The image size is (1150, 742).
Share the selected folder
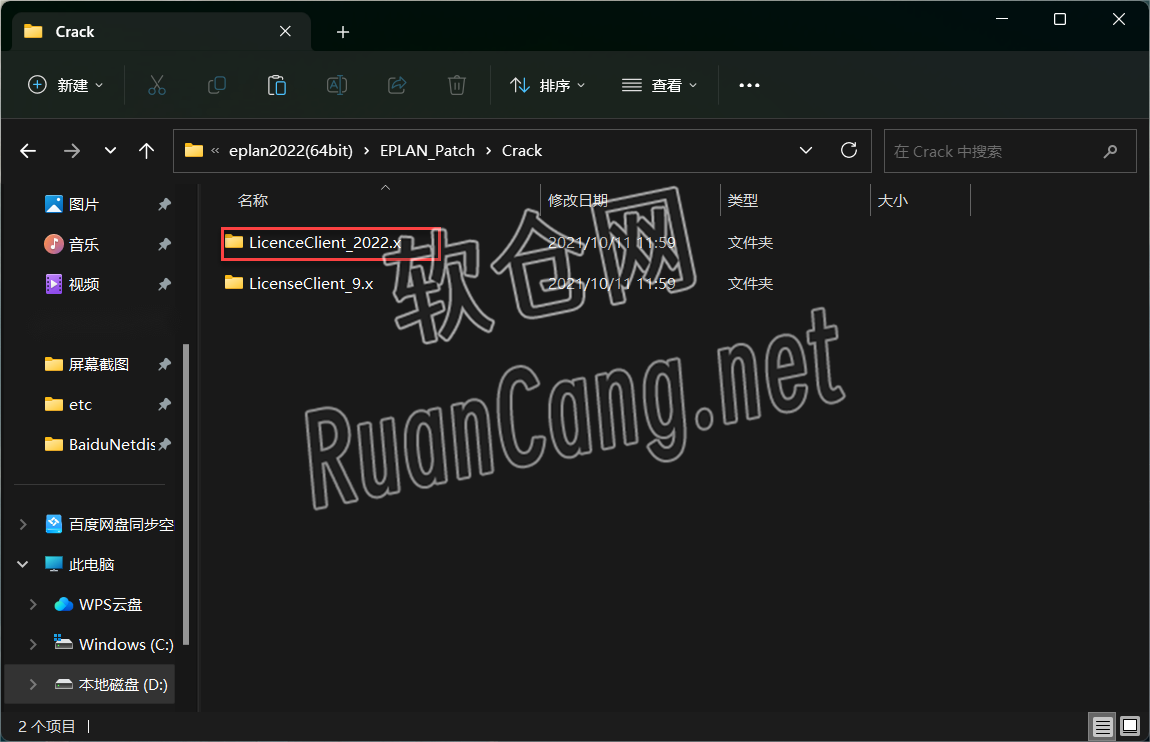point(397,85)
